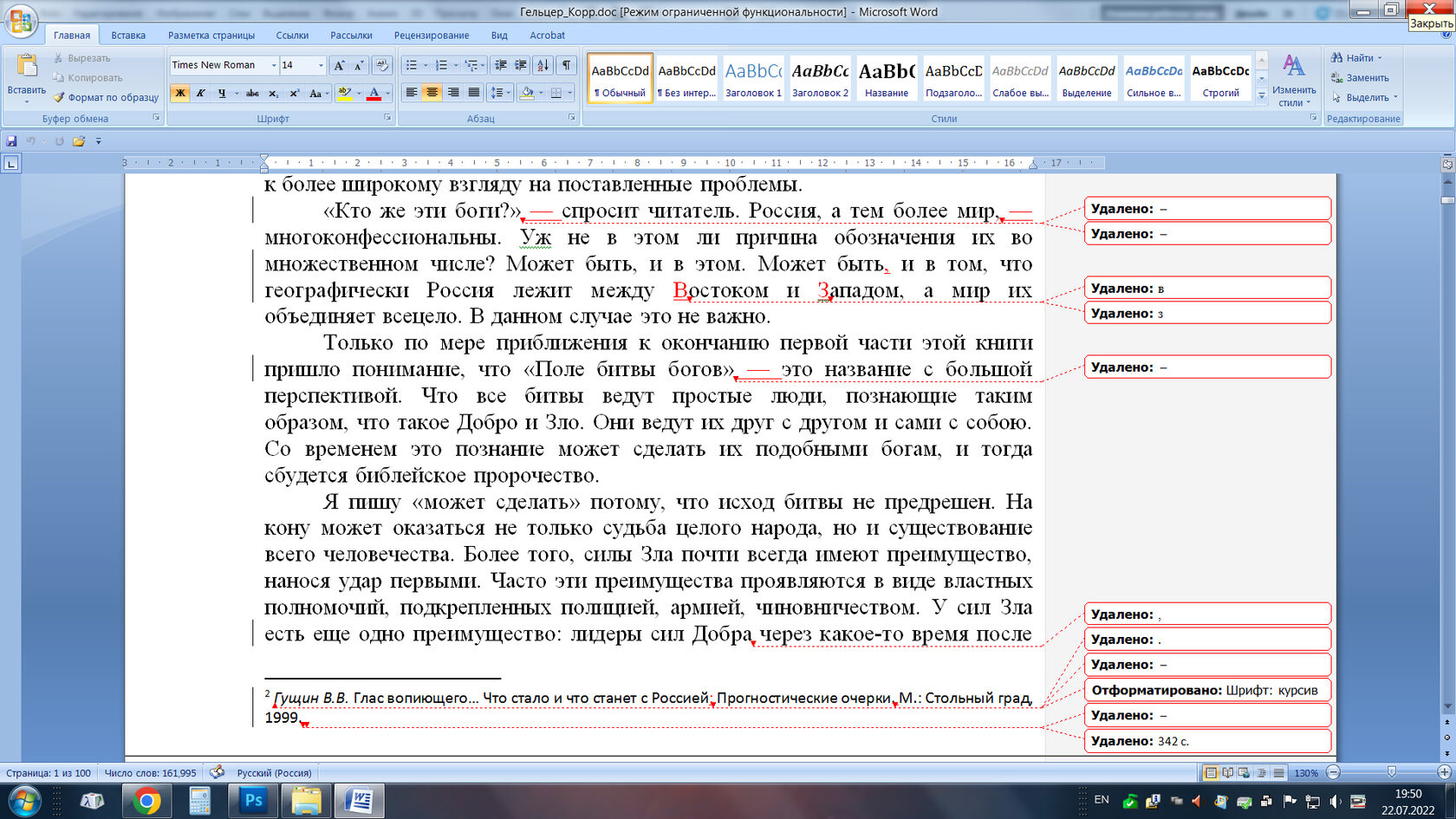The image size is (1456, 819).
Task: Apply the Заголовок 1 style
Action: [x=753, y=78]
